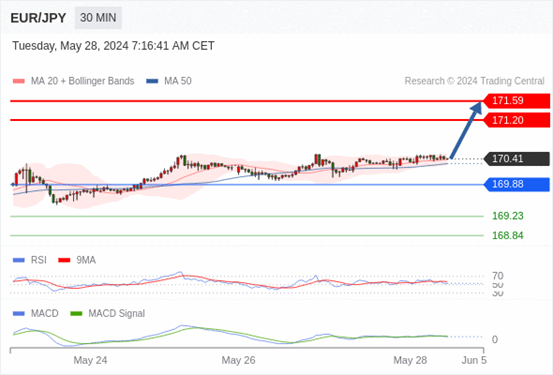
Task: Click the 168.84 support level value
Action: (x=508, y=235)
